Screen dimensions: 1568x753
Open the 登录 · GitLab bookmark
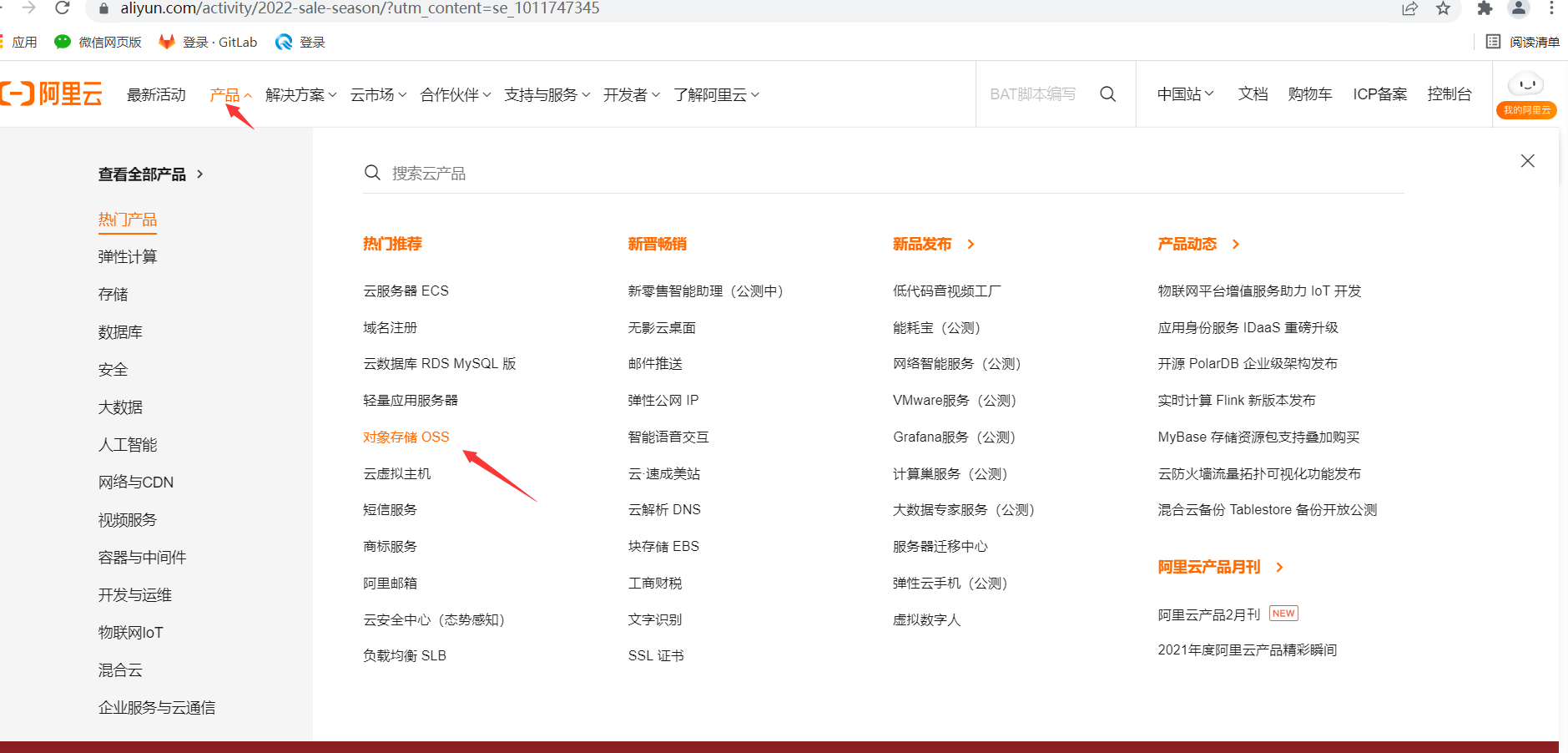click(208, 42)
